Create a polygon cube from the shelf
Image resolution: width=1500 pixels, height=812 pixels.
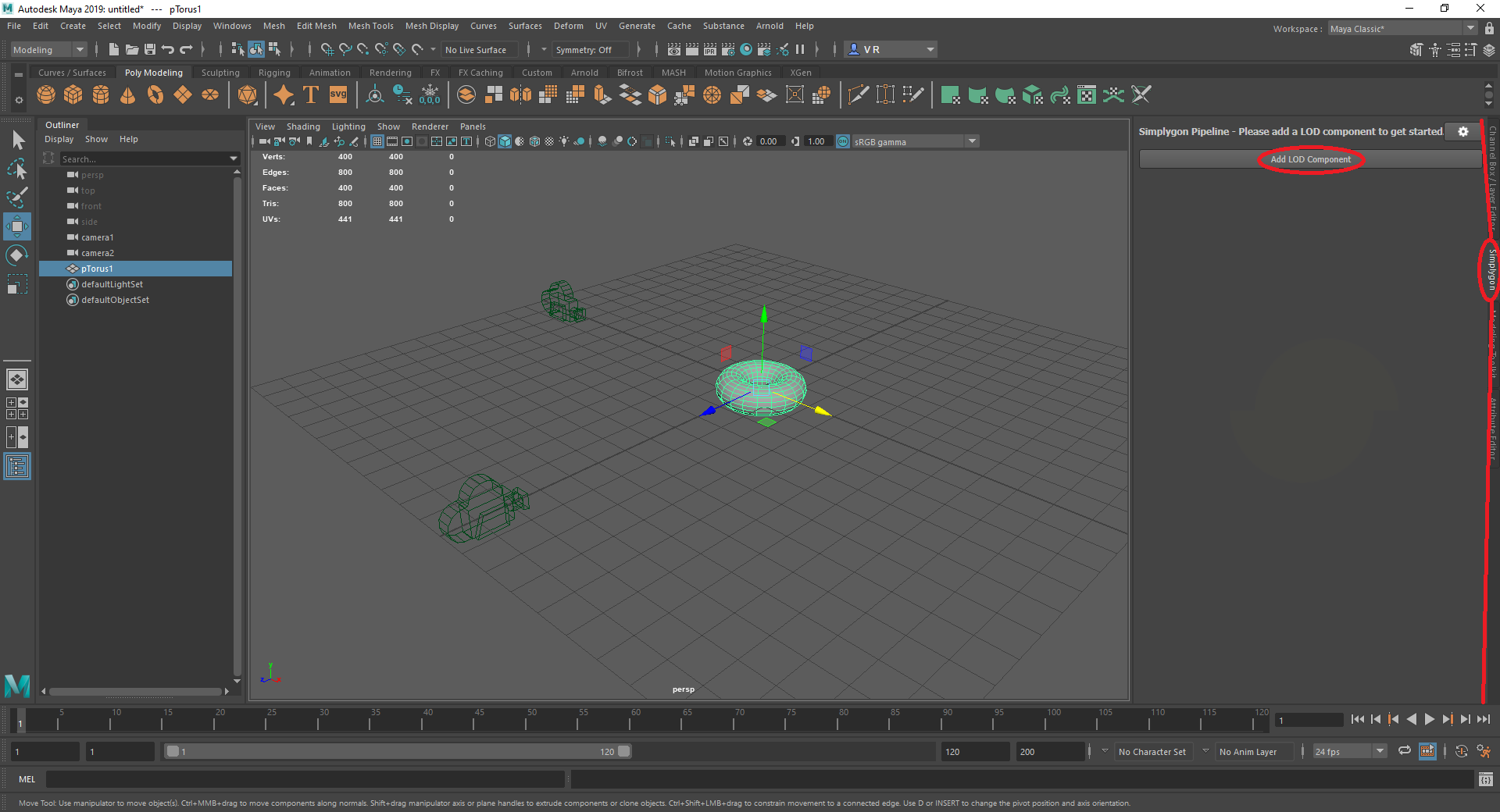tap(73, 95)
